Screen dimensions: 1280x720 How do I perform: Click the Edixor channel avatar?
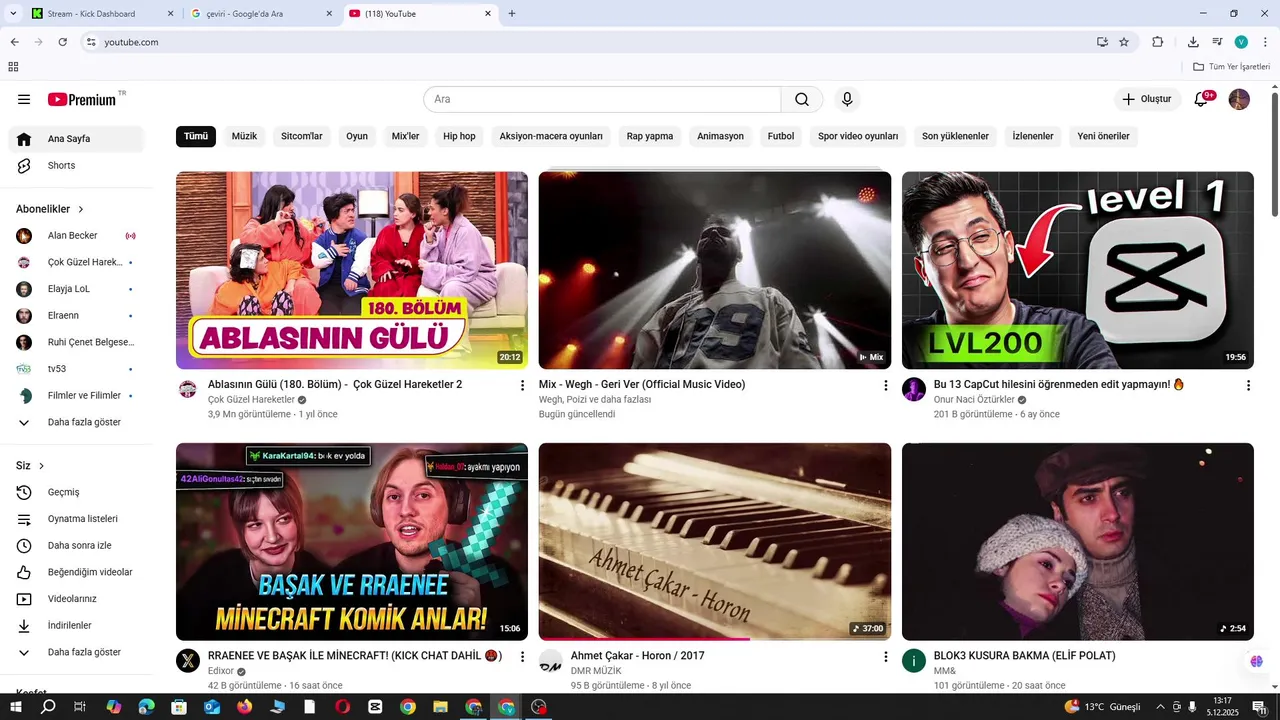(188, 661)
